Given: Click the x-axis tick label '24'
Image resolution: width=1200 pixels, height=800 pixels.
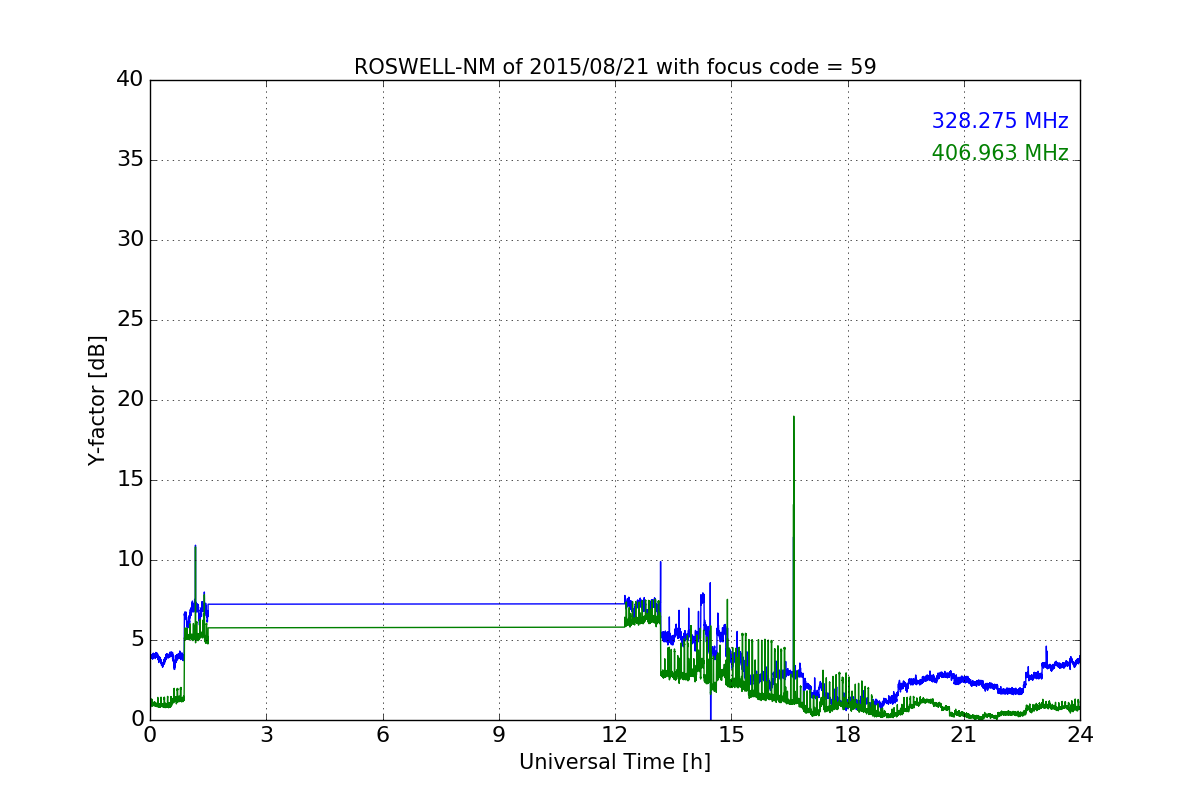Looking at the screenshot, I should [1080, 734].
